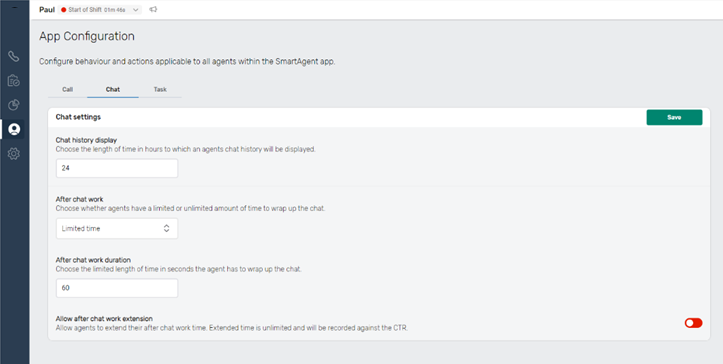This screenshot has height=364, width=723.
Task: Click the up-down arrows on Limited time
Action: (x=166, y=228)
